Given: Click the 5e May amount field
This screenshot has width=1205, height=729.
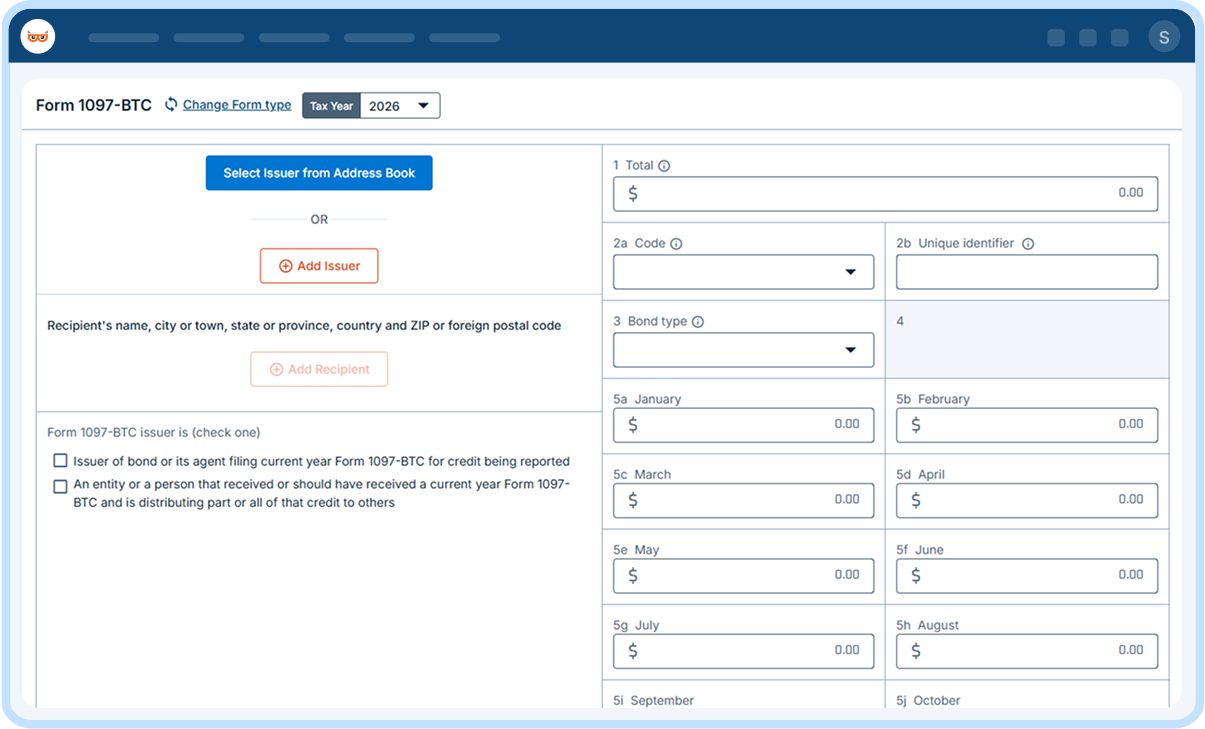Looking at the screenshot, I should [x=743, y=575].
